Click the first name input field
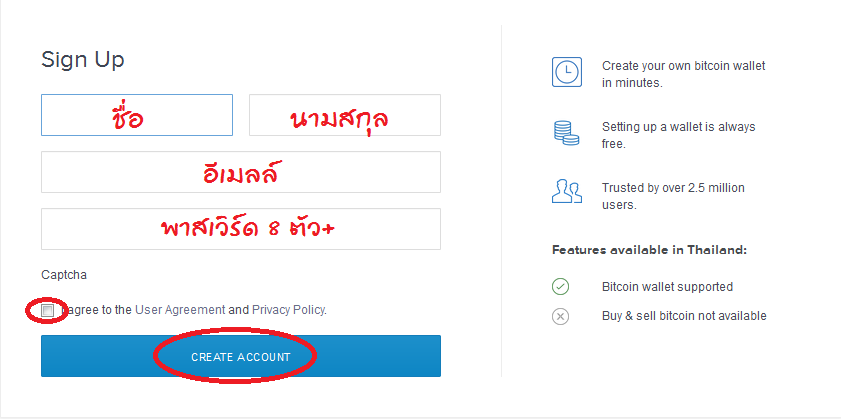This screenshot has width=841, height=419. tap(137, 115)
